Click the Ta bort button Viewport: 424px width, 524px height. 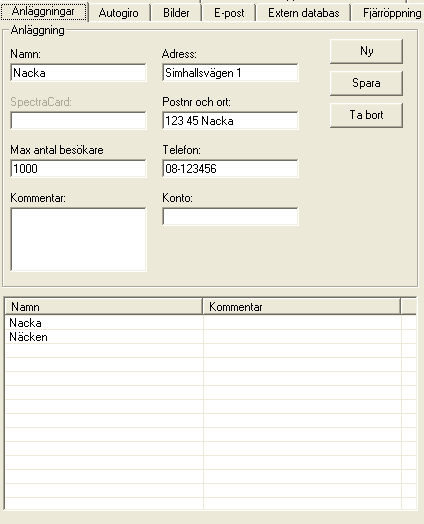click(366, 115)
